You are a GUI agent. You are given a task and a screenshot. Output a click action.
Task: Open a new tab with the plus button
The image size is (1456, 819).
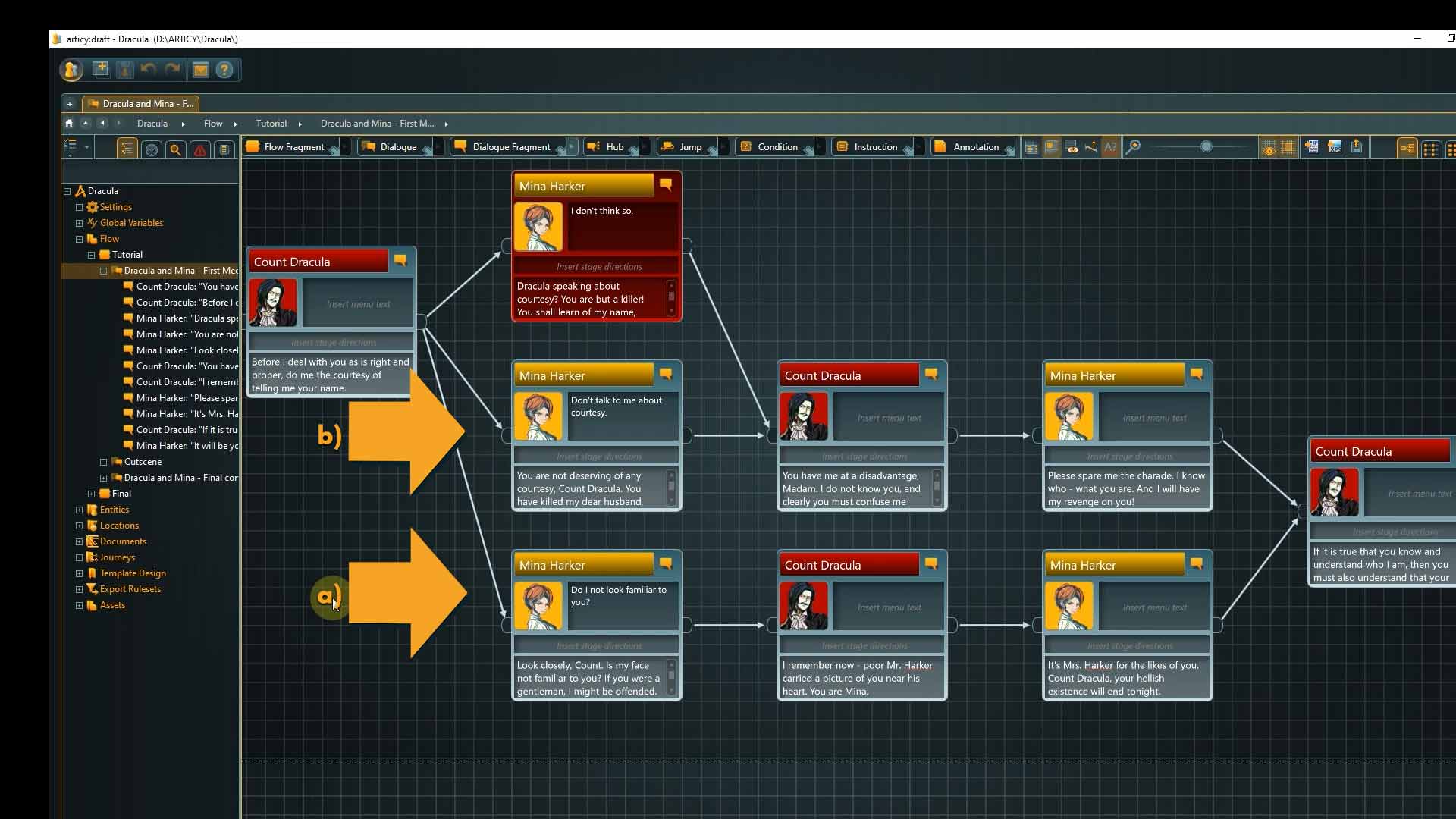pyautogui.click(x=69, y=104)
